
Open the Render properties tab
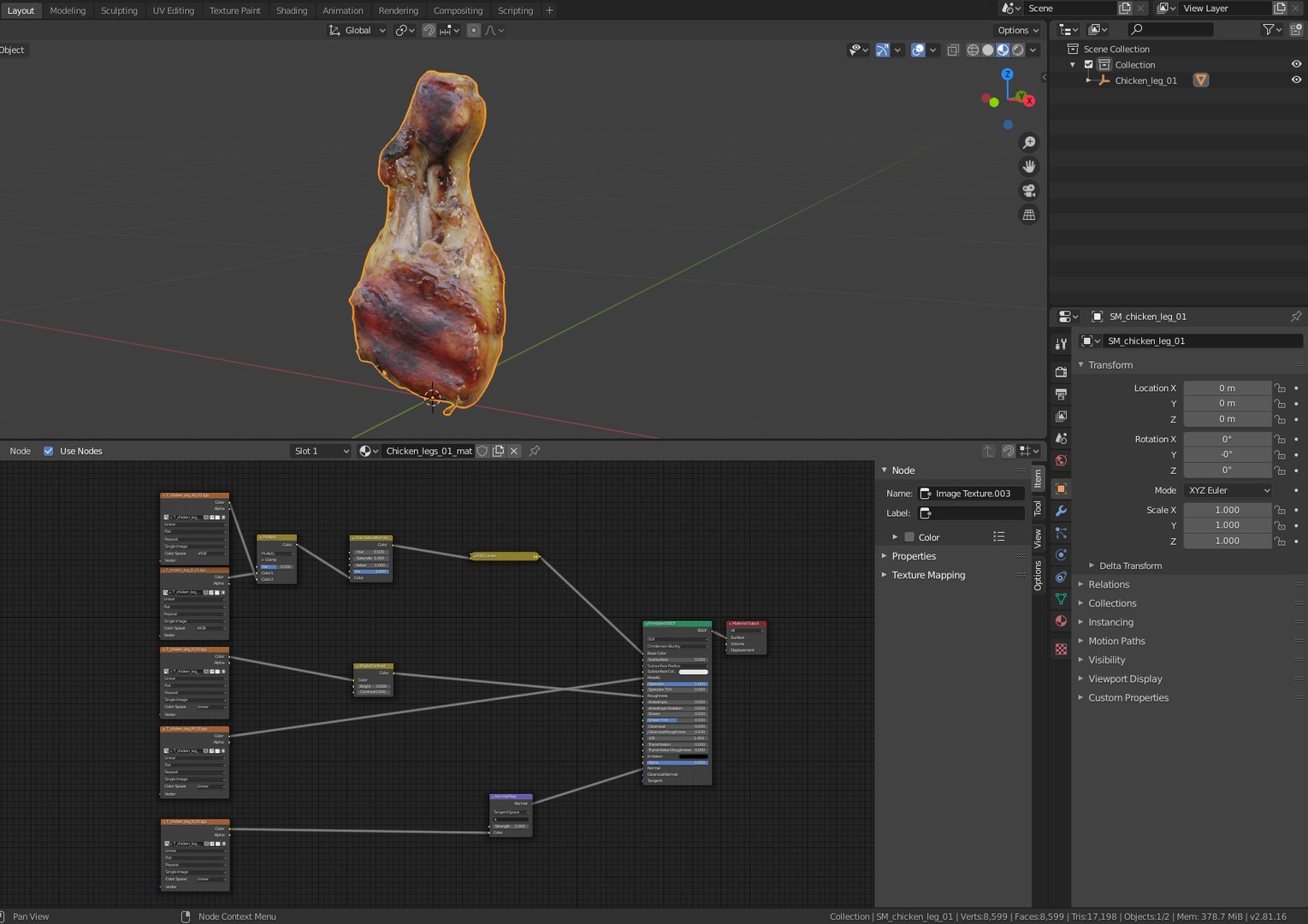(1061, 372)
